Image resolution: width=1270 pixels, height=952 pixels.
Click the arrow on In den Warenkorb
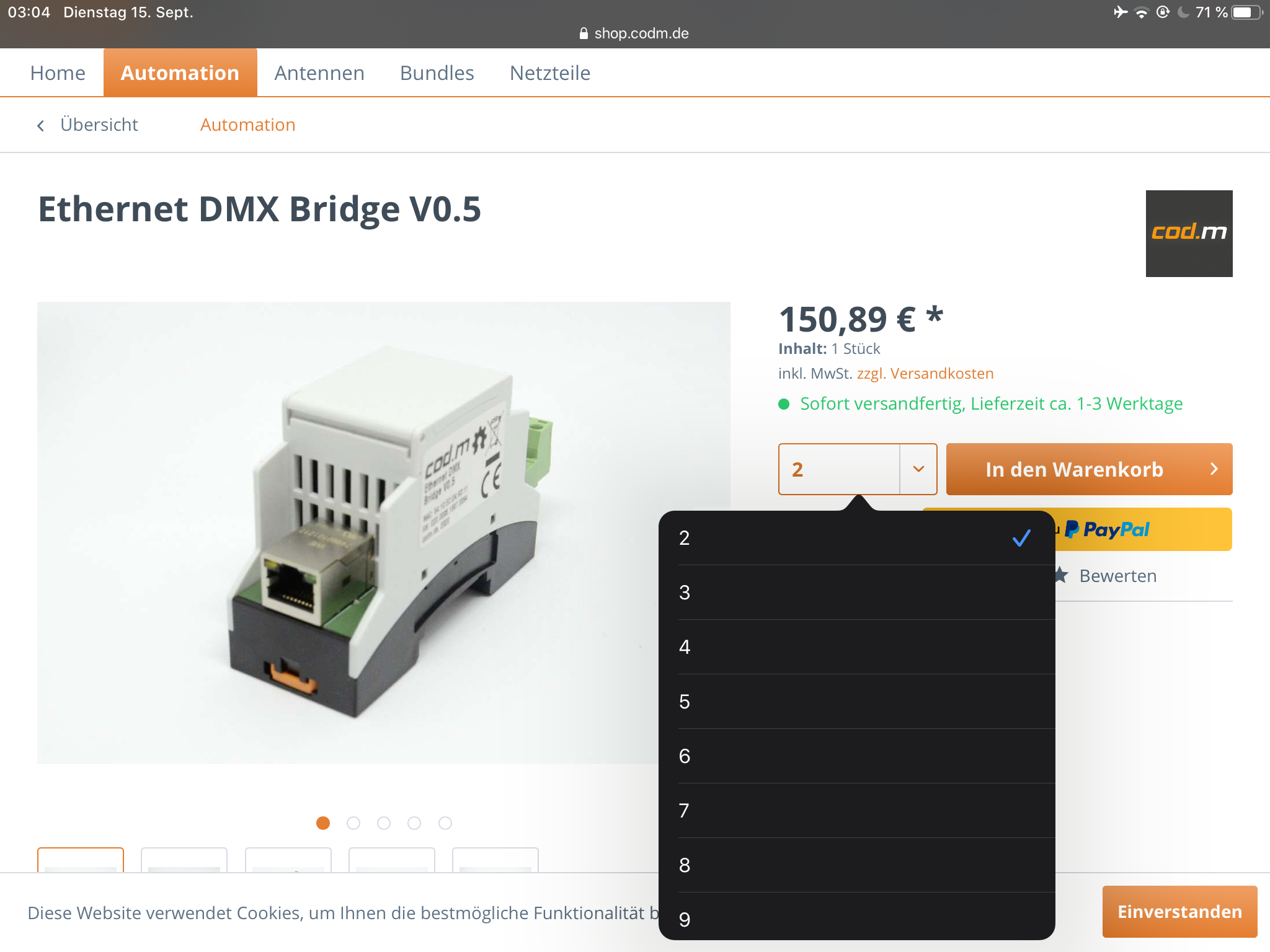pyautogui.click(x=1214, y=469)
